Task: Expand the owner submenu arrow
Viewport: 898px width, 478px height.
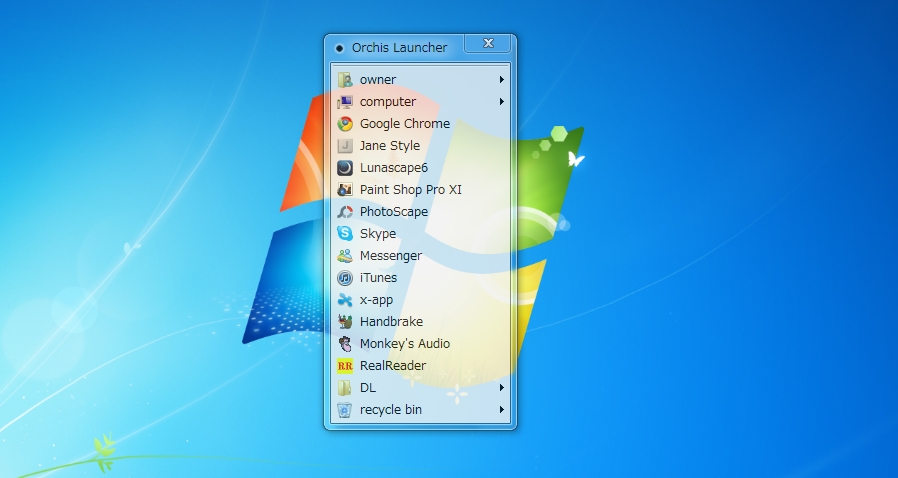Action: pos(502,80)
